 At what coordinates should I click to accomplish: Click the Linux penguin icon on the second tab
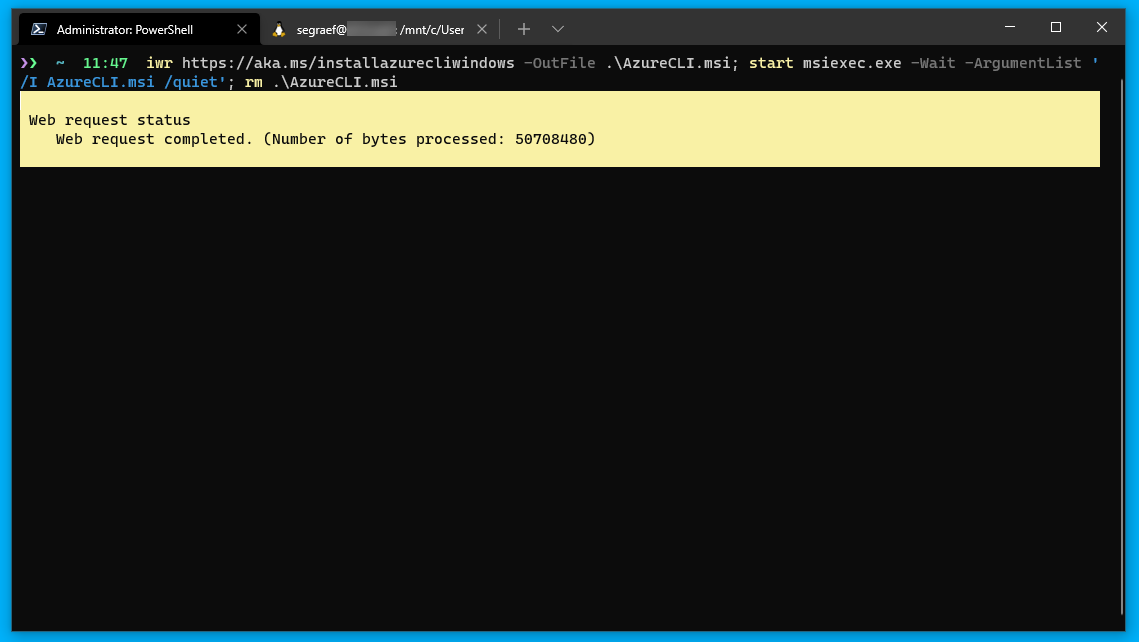(279, 29)
